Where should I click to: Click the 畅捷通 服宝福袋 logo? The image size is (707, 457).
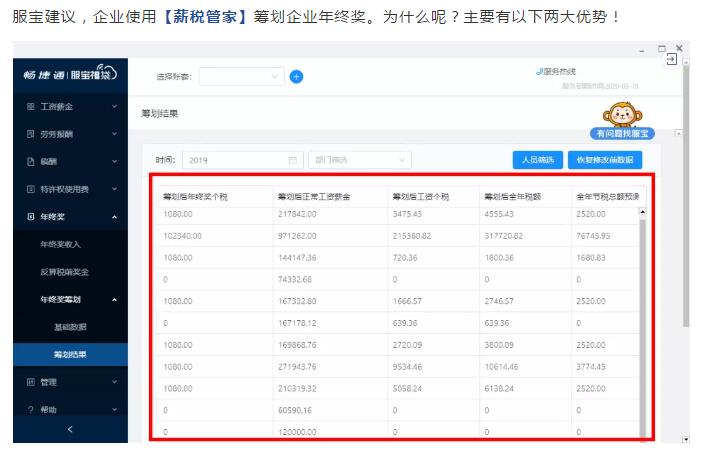click(x=70, y=74)
